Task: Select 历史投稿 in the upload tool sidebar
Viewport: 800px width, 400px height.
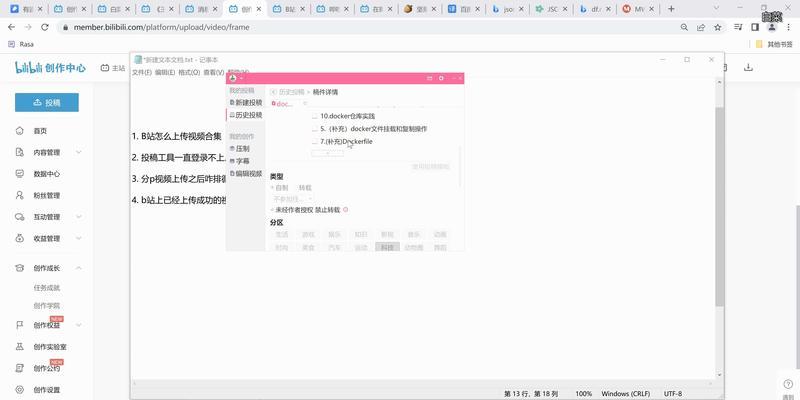Action: tap(246, 115)
